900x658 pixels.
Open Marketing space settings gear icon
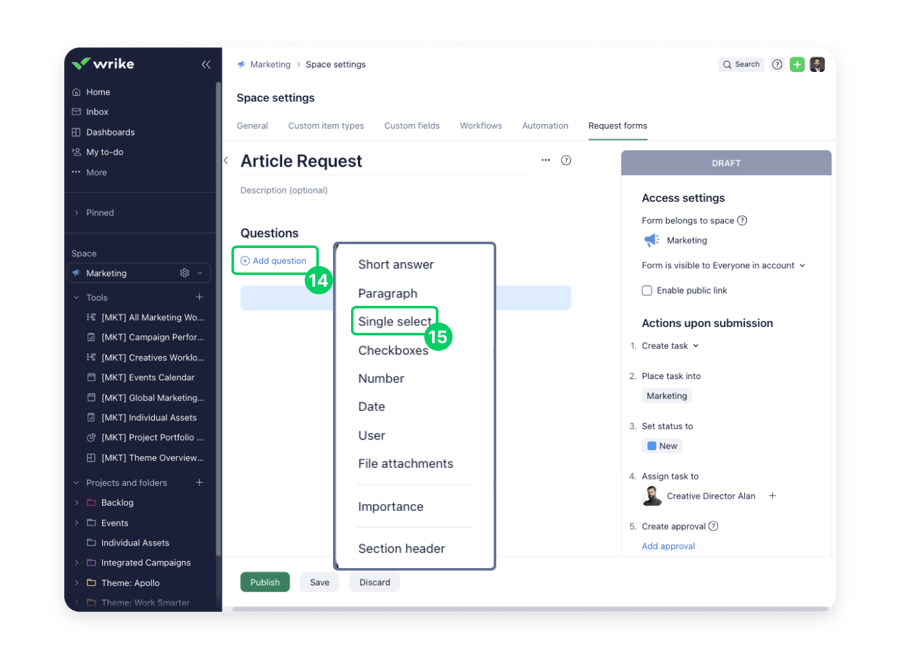pos(184,273)
